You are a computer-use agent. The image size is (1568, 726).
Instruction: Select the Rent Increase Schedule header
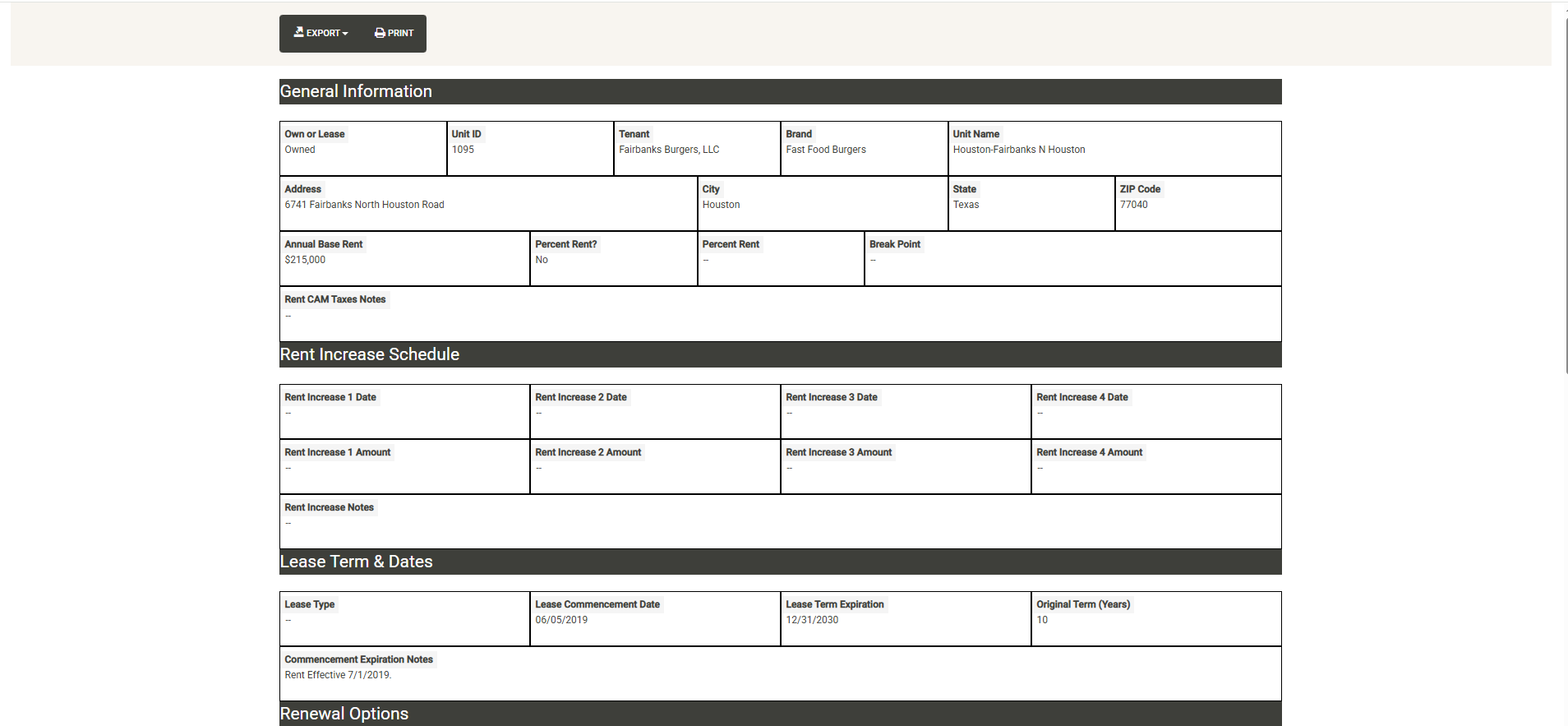pyautogui.click(x=370, y=354)
